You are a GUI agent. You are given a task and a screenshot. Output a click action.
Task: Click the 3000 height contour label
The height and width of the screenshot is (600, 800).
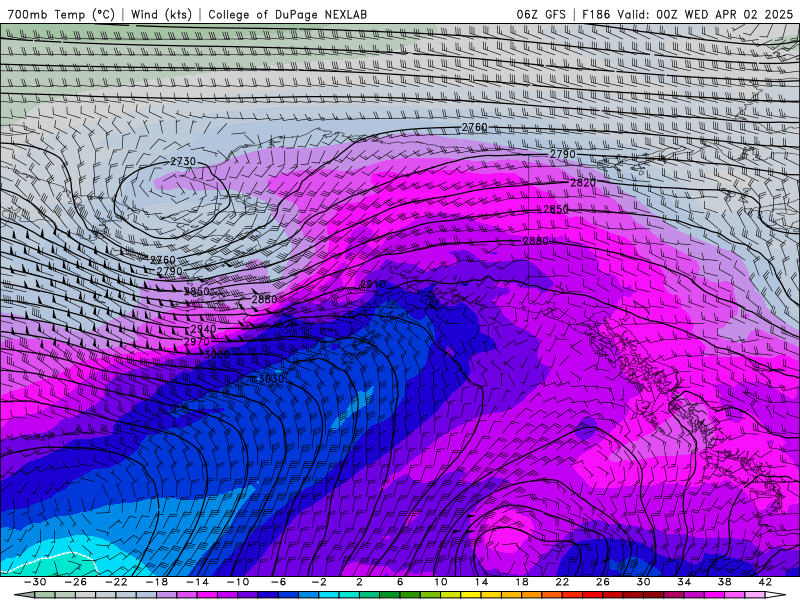(x=217, y=354)
